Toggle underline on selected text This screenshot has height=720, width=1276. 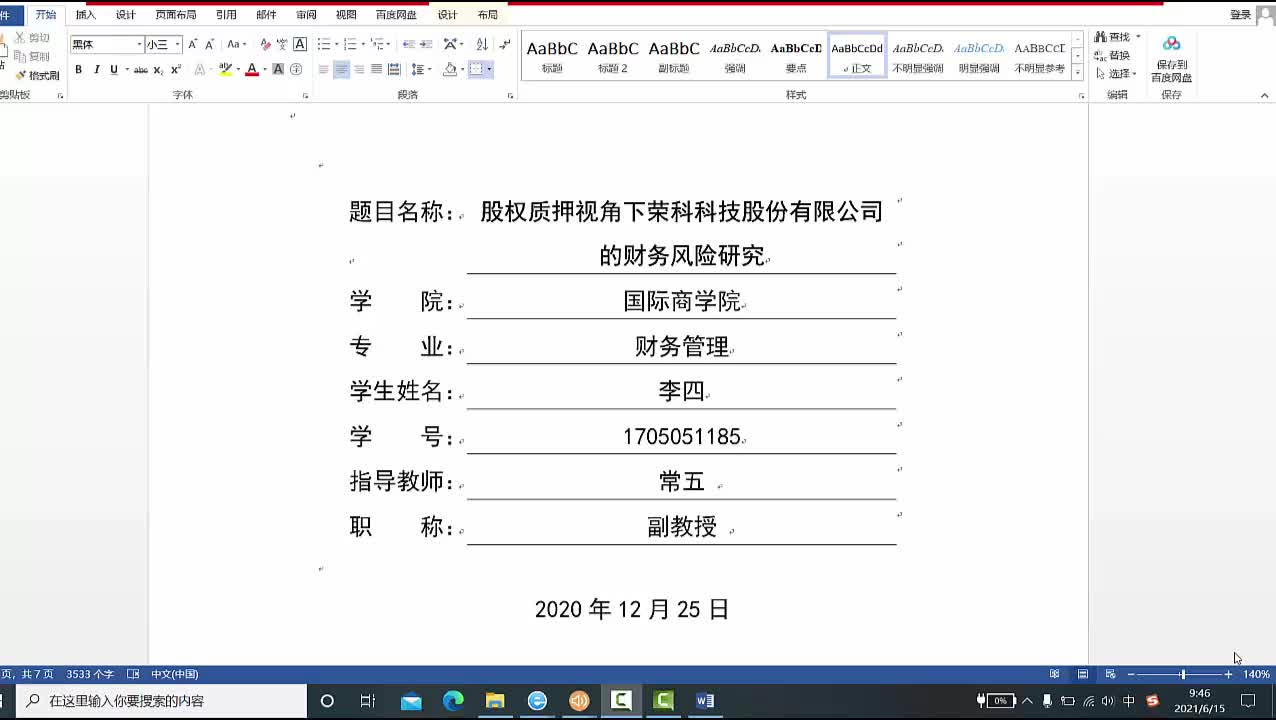(114, 69)
